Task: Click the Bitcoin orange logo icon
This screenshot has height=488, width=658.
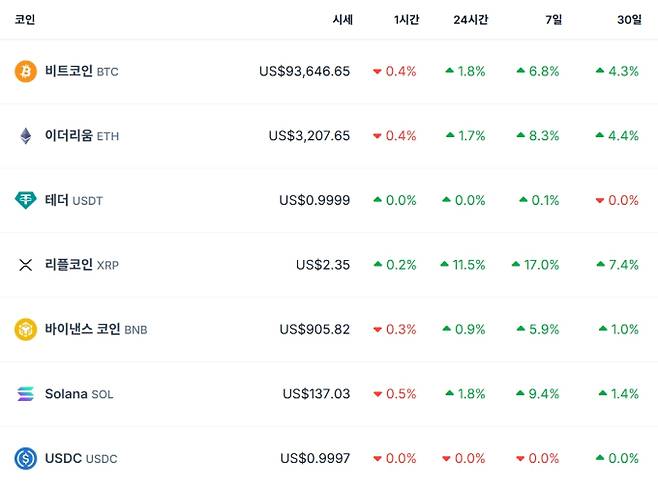Action: coord(25,71)
